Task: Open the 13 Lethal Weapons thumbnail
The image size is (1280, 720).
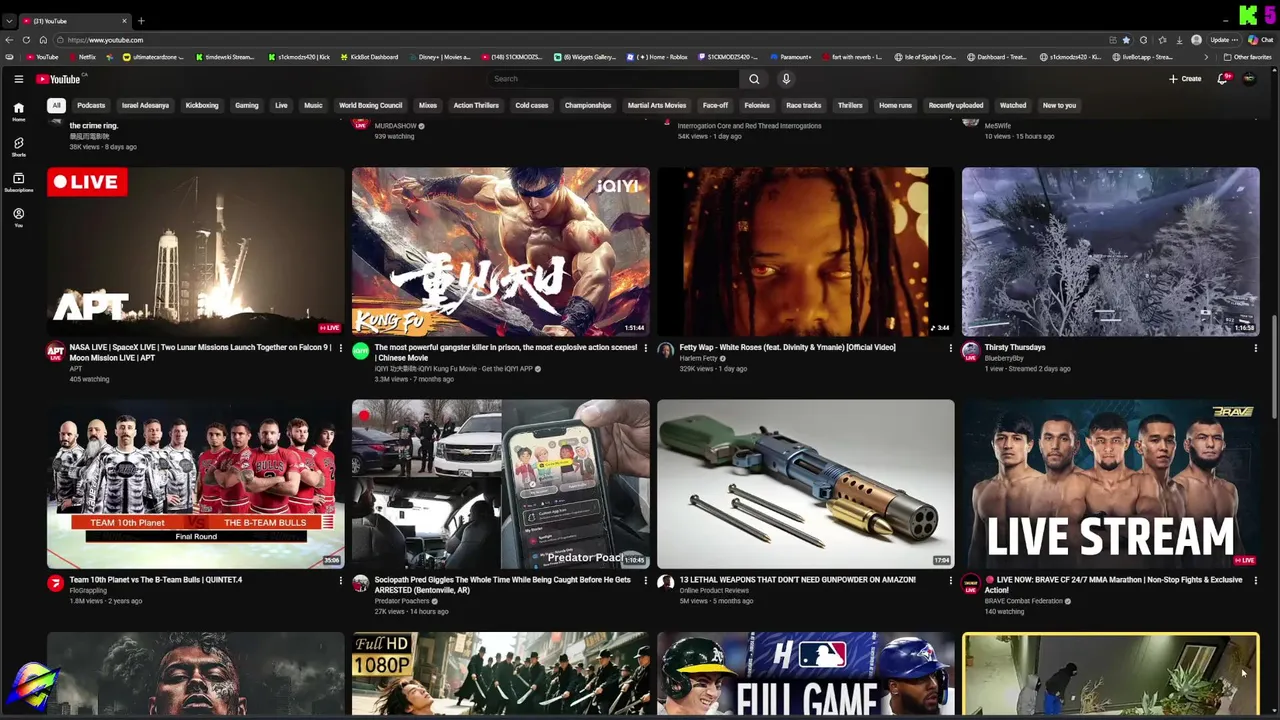Action: 806,484
